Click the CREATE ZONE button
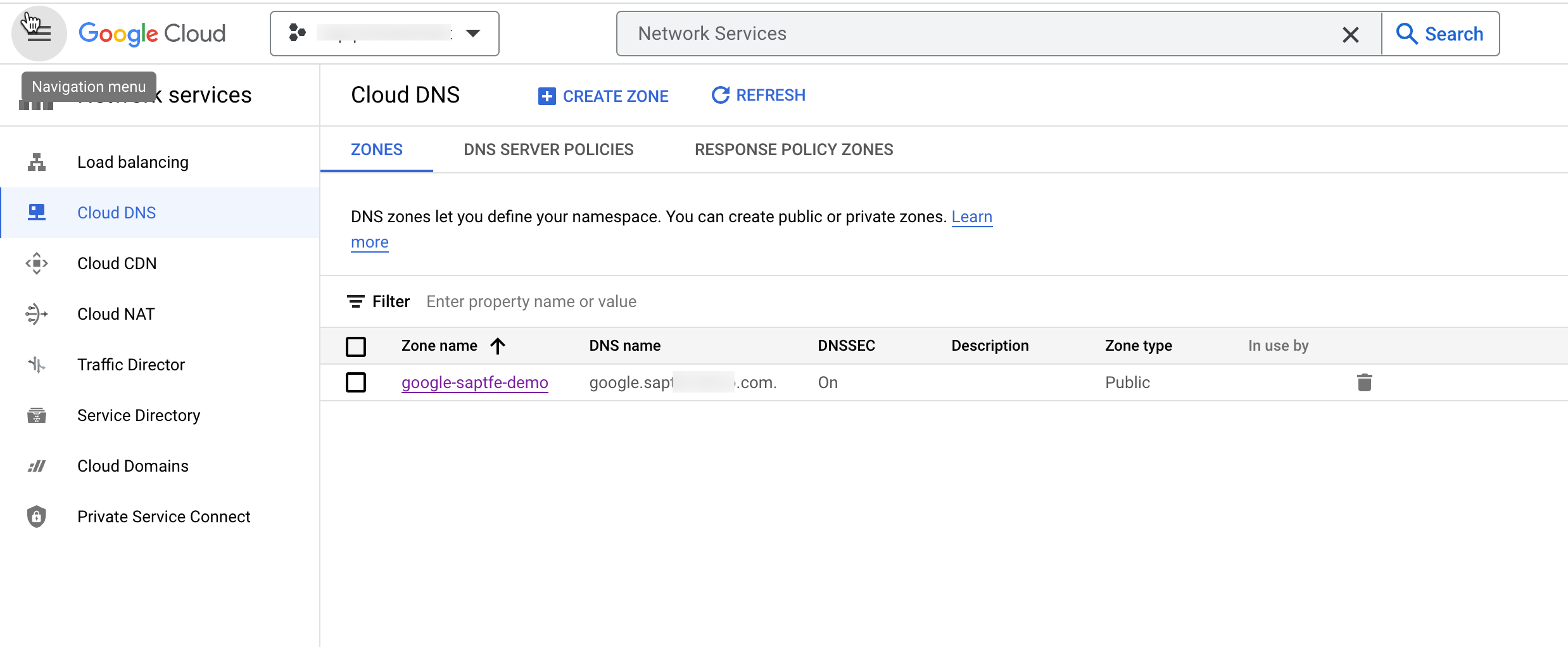Viewport: 1568px width, 647px height. [x=603, y=96]
